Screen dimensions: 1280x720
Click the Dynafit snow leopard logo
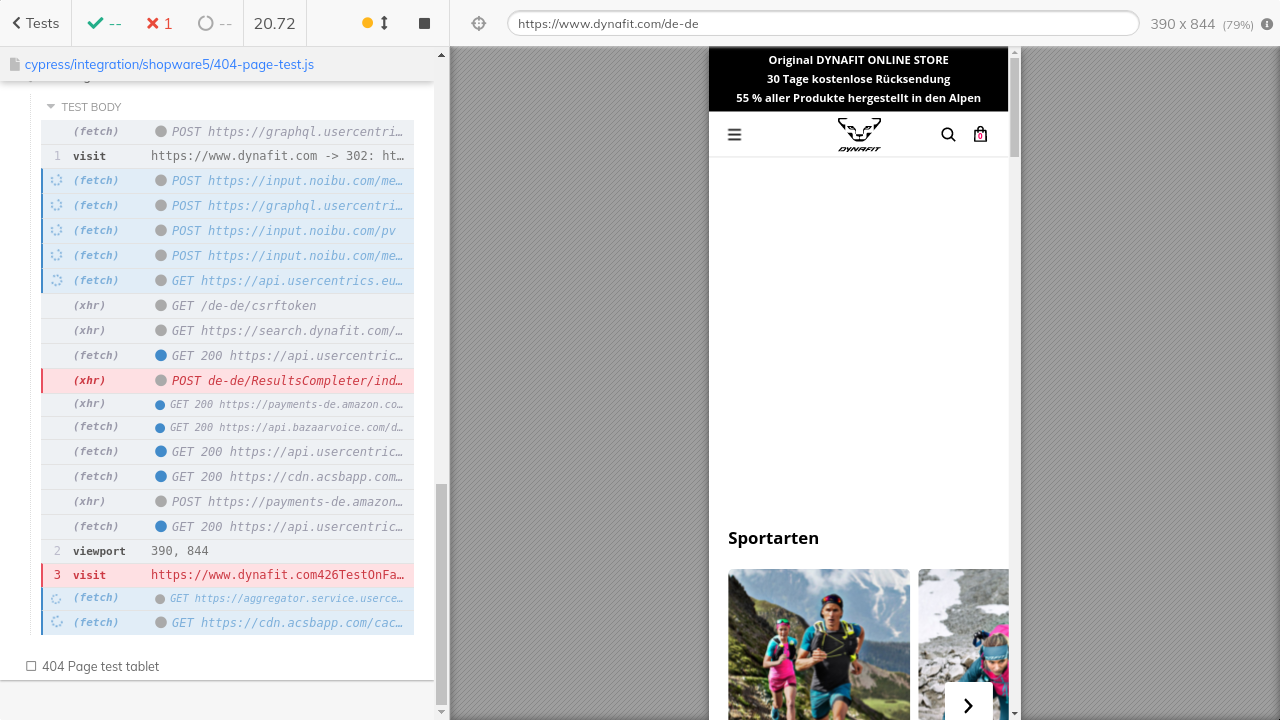[859, 135]
